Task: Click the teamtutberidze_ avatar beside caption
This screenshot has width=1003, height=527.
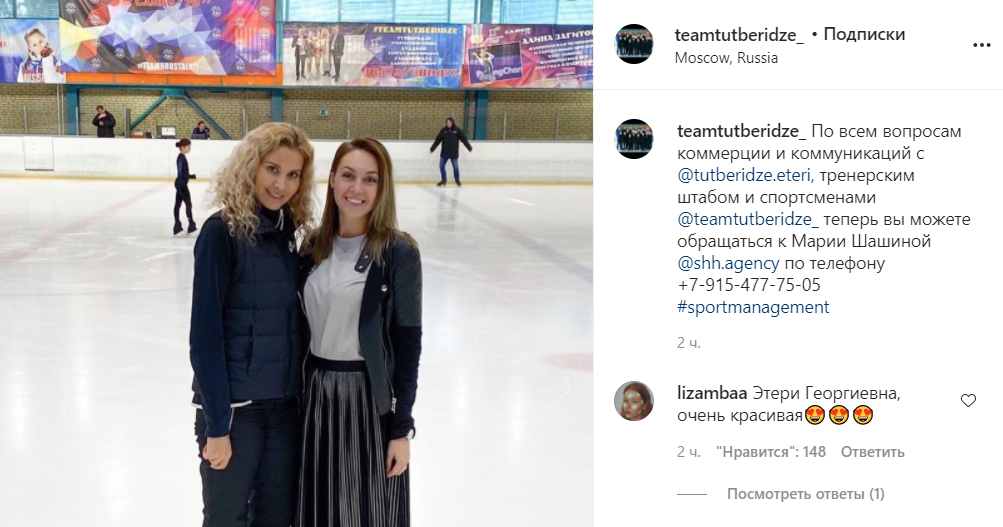Action: coord(634,139)
